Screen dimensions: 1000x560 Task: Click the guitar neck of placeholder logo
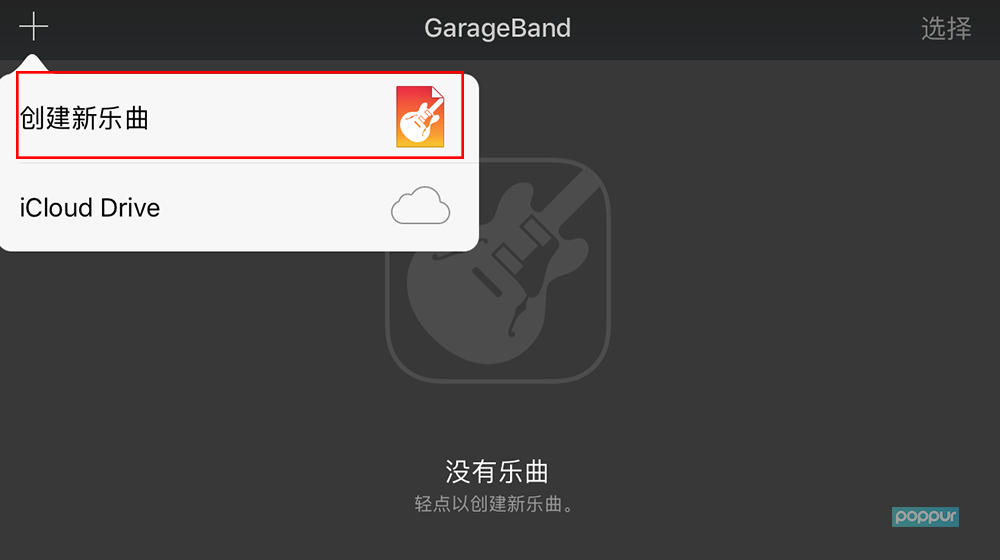pyautogui.click(x=561, y=204)
